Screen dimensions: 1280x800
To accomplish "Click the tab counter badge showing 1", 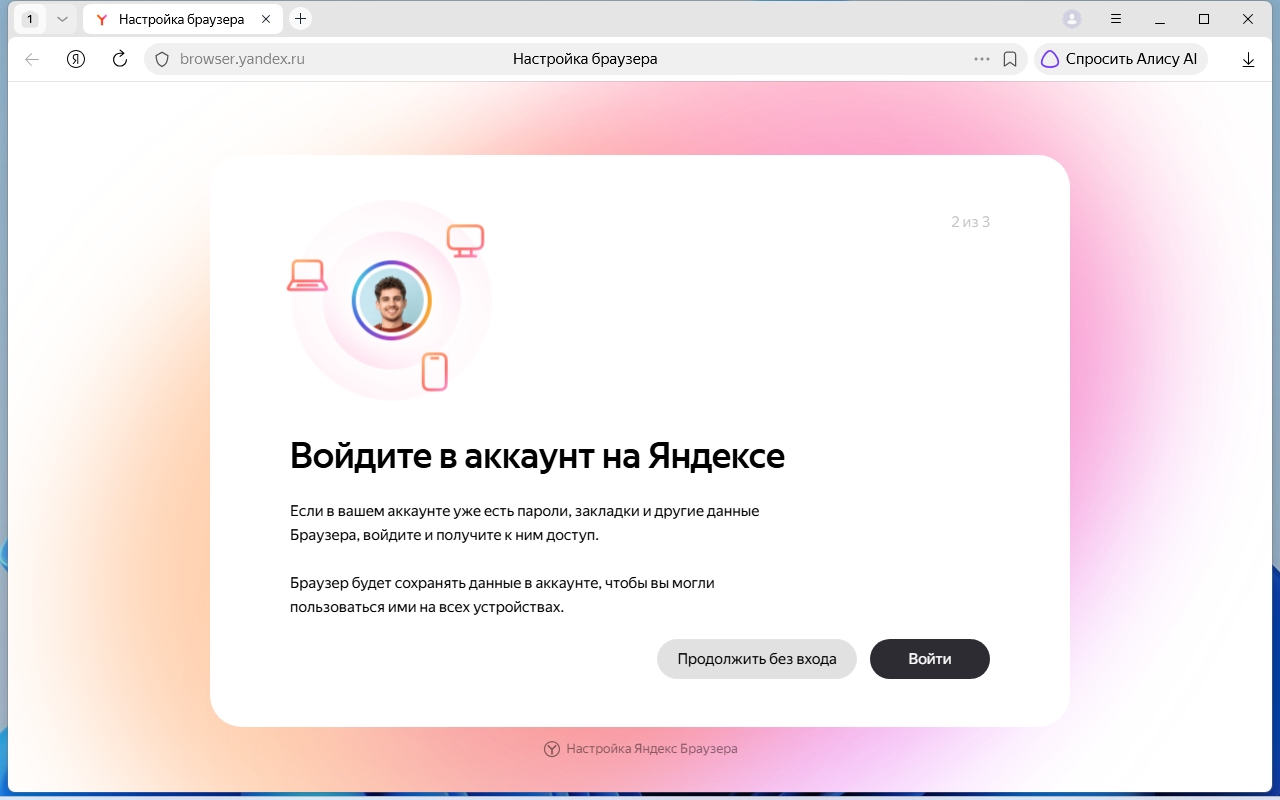I will point(30,19).
